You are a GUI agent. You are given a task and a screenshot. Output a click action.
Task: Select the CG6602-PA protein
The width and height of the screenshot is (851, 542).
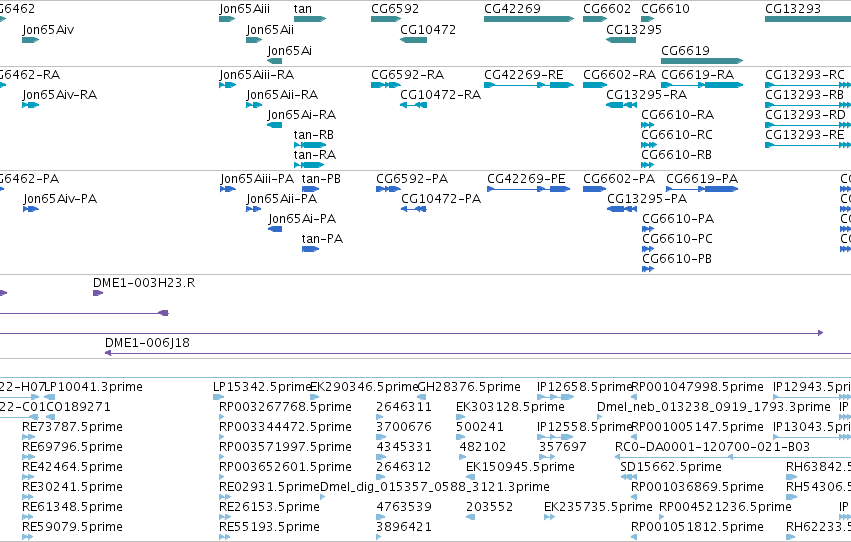594,189
